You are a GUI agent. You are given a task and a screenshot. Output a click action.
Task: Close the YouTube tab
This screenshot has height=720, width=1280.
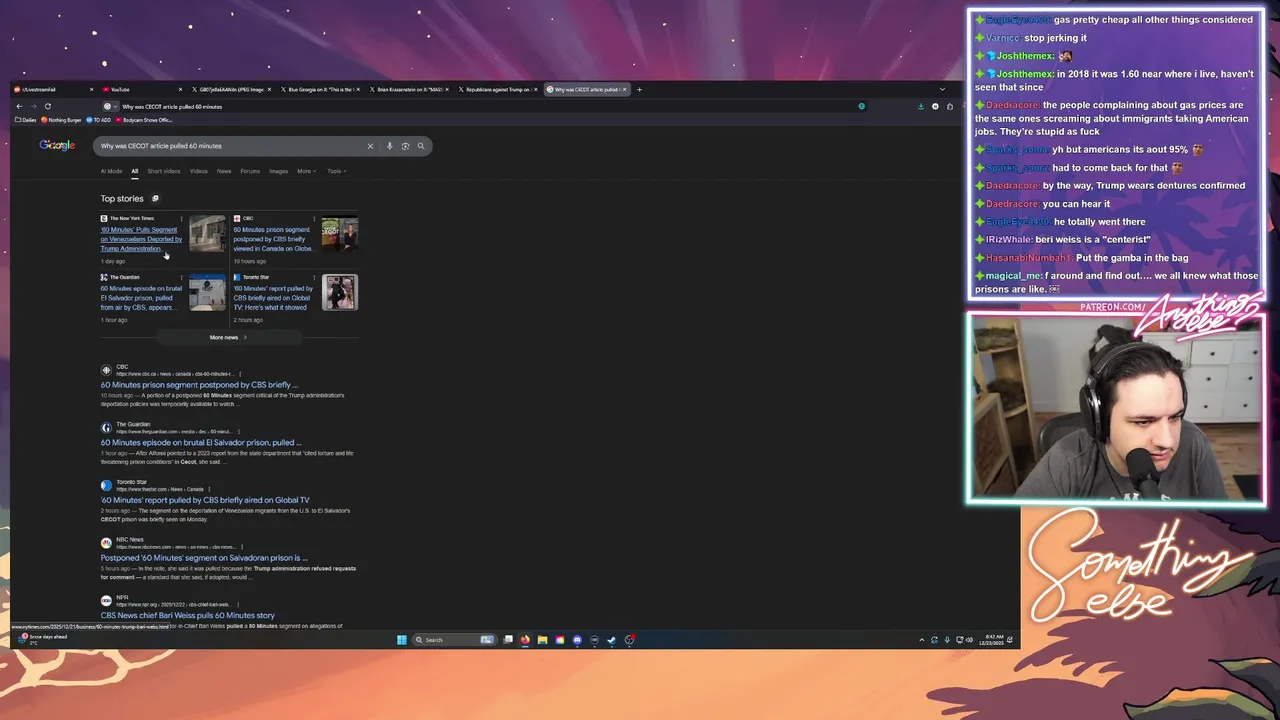180,89
